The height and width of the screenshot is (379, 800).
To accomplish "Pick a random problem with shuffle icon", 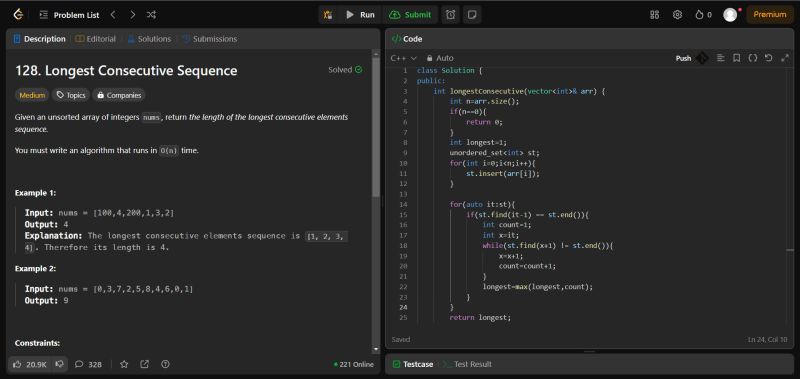I will 151,15.
